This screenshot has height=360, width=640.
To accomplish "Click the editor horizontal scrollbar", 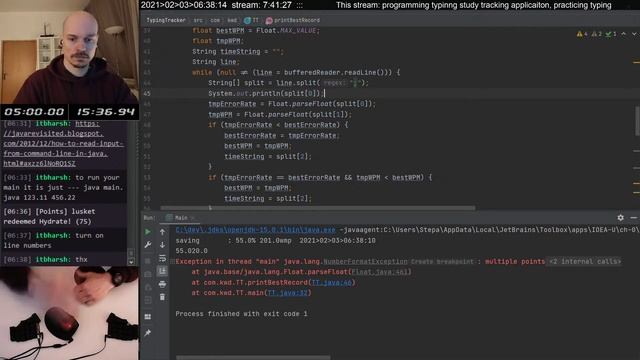I will (x=318, y=208).
